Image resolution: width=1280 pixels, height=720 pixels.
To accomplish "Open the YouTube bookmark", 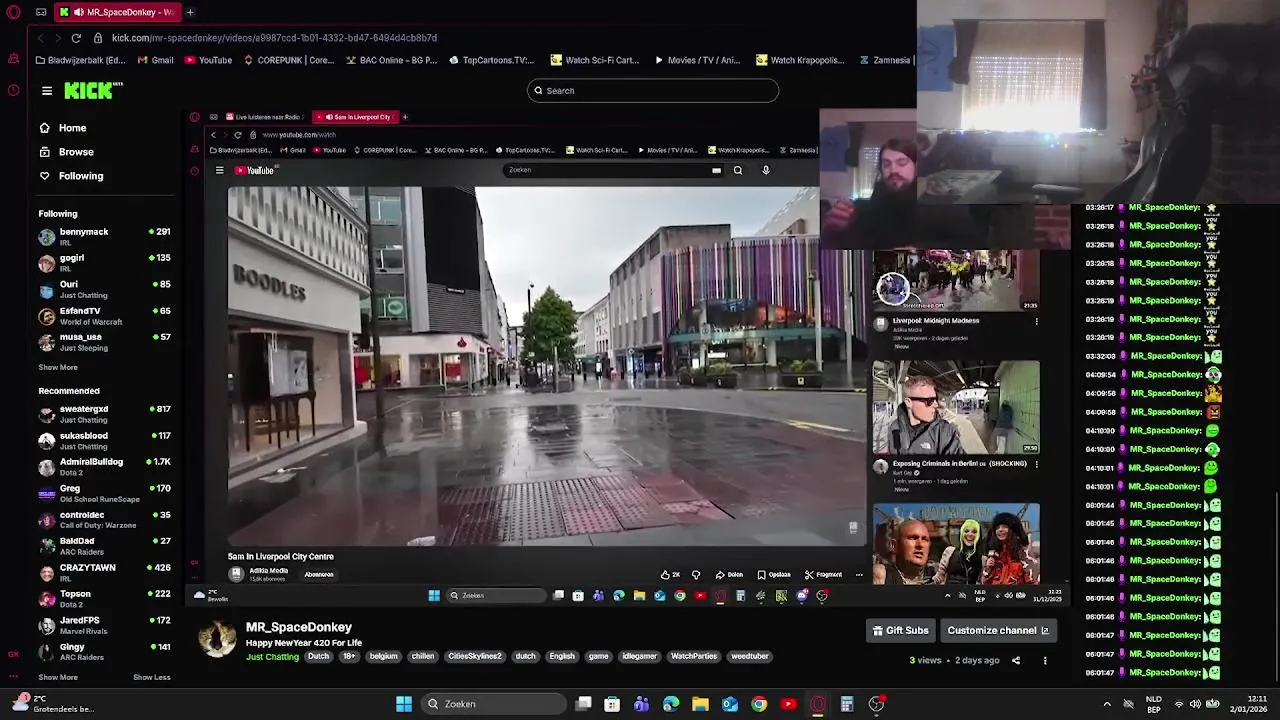I will tap(208, 60).
